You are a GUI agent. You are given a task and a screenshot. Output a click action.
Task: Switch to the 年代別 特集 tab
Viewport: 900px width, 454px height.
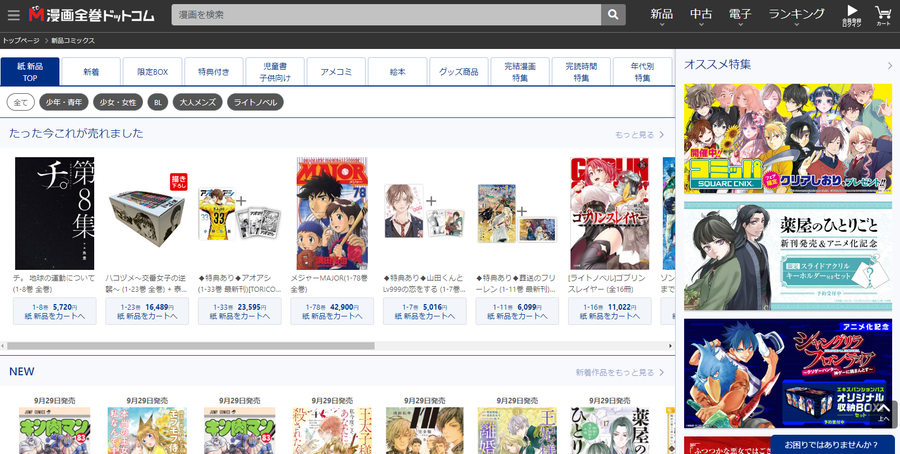(x=642, y=72)
